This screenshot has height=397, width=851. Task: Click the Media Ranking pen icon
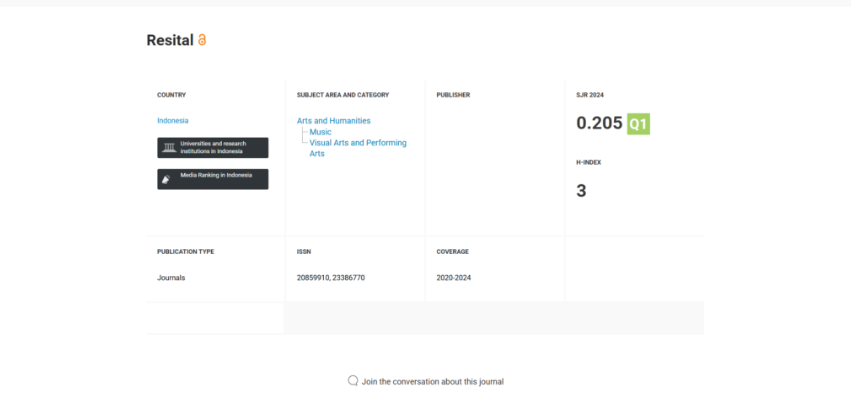[167, 179]
